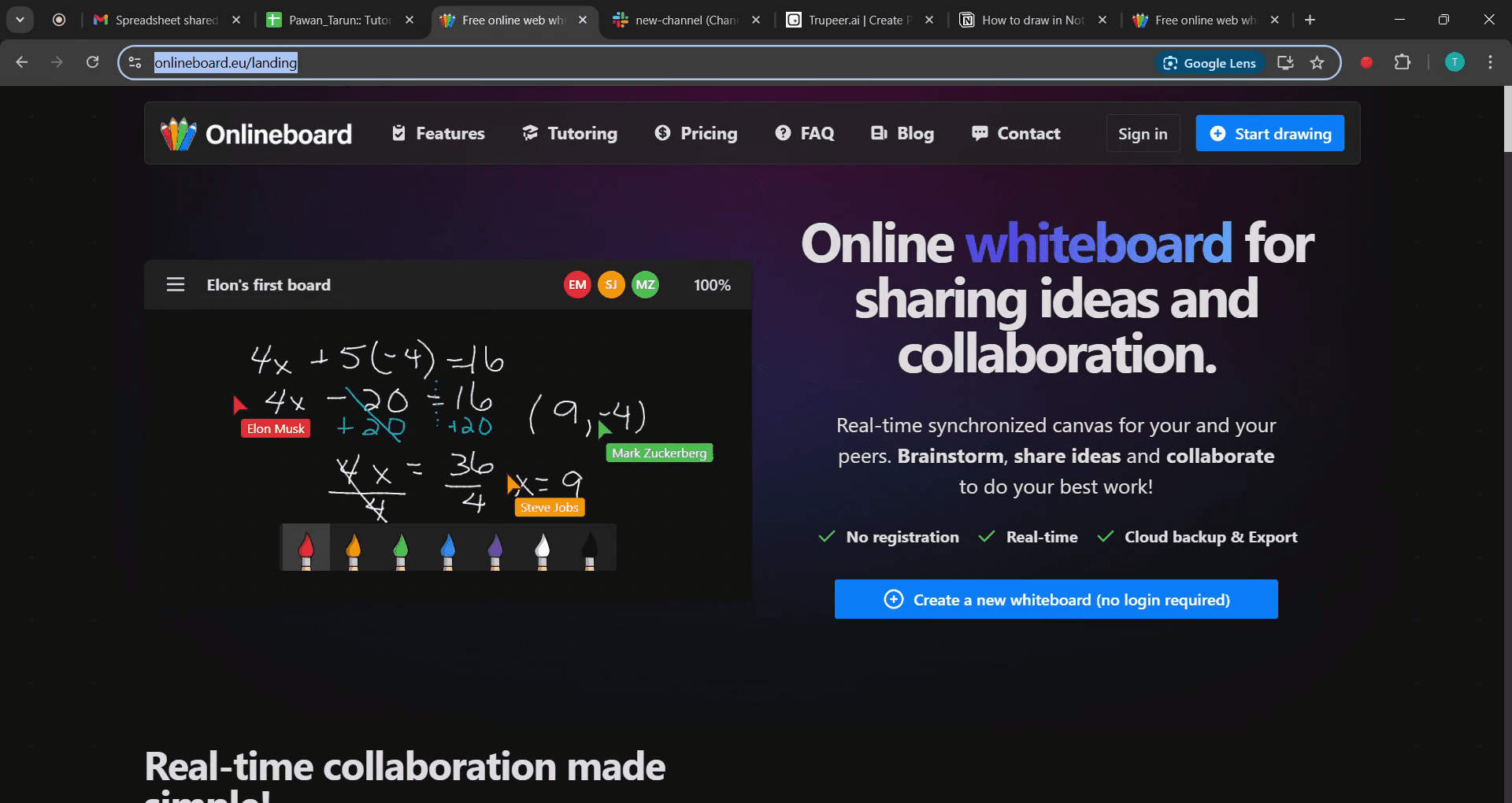Click the 100% zoom level indicator
The height and width of the screenshot is (803, 1512).
712,285
